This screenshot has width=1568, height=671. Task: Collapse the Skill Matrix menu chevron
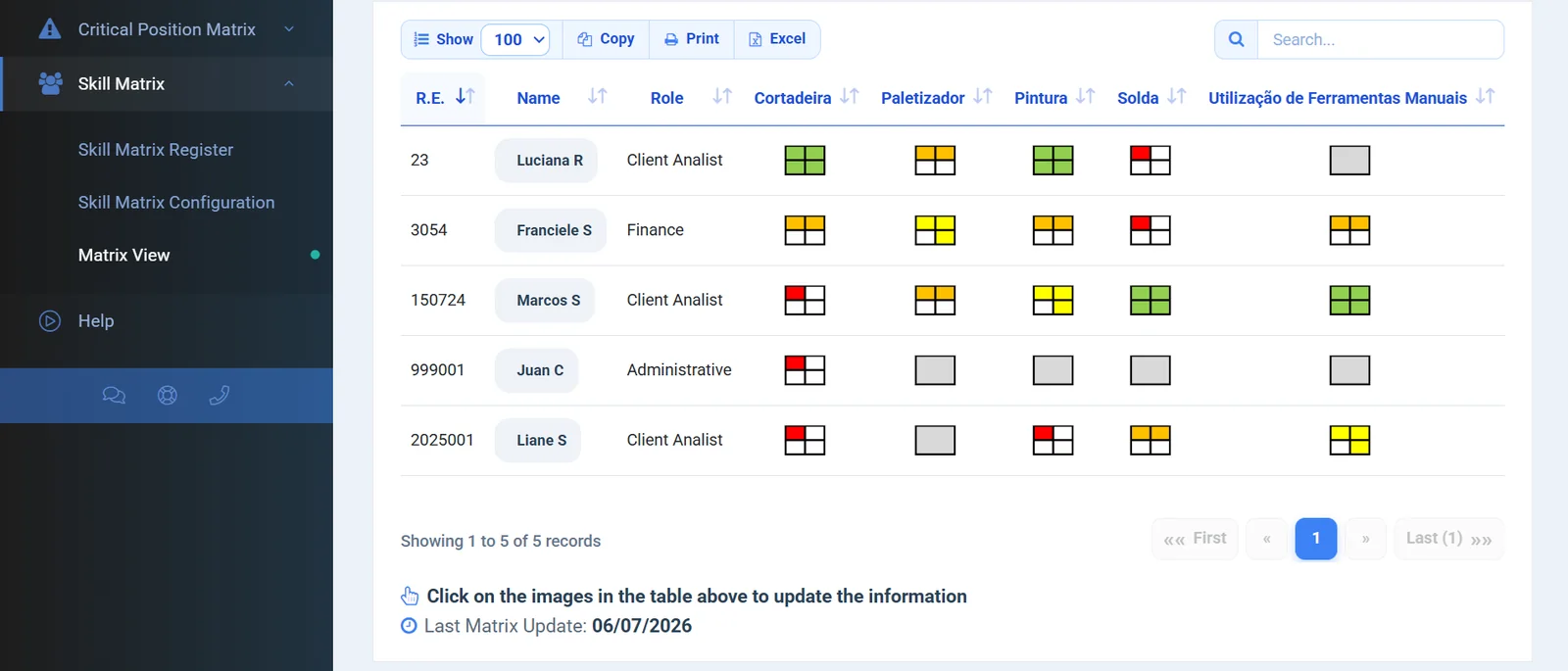[x=289, y=83]
